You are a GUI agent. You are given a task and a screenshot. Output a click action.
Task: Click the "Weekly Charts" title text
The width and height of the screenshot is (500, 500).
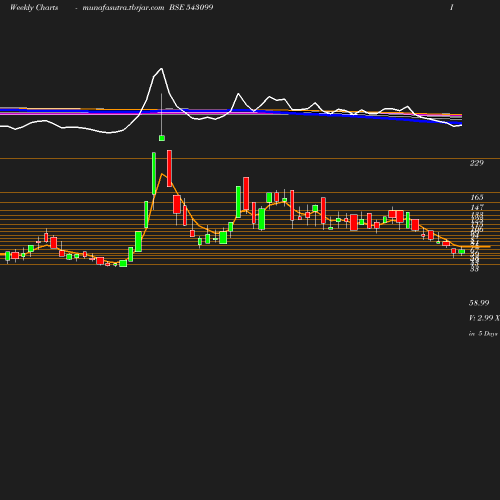34,7
